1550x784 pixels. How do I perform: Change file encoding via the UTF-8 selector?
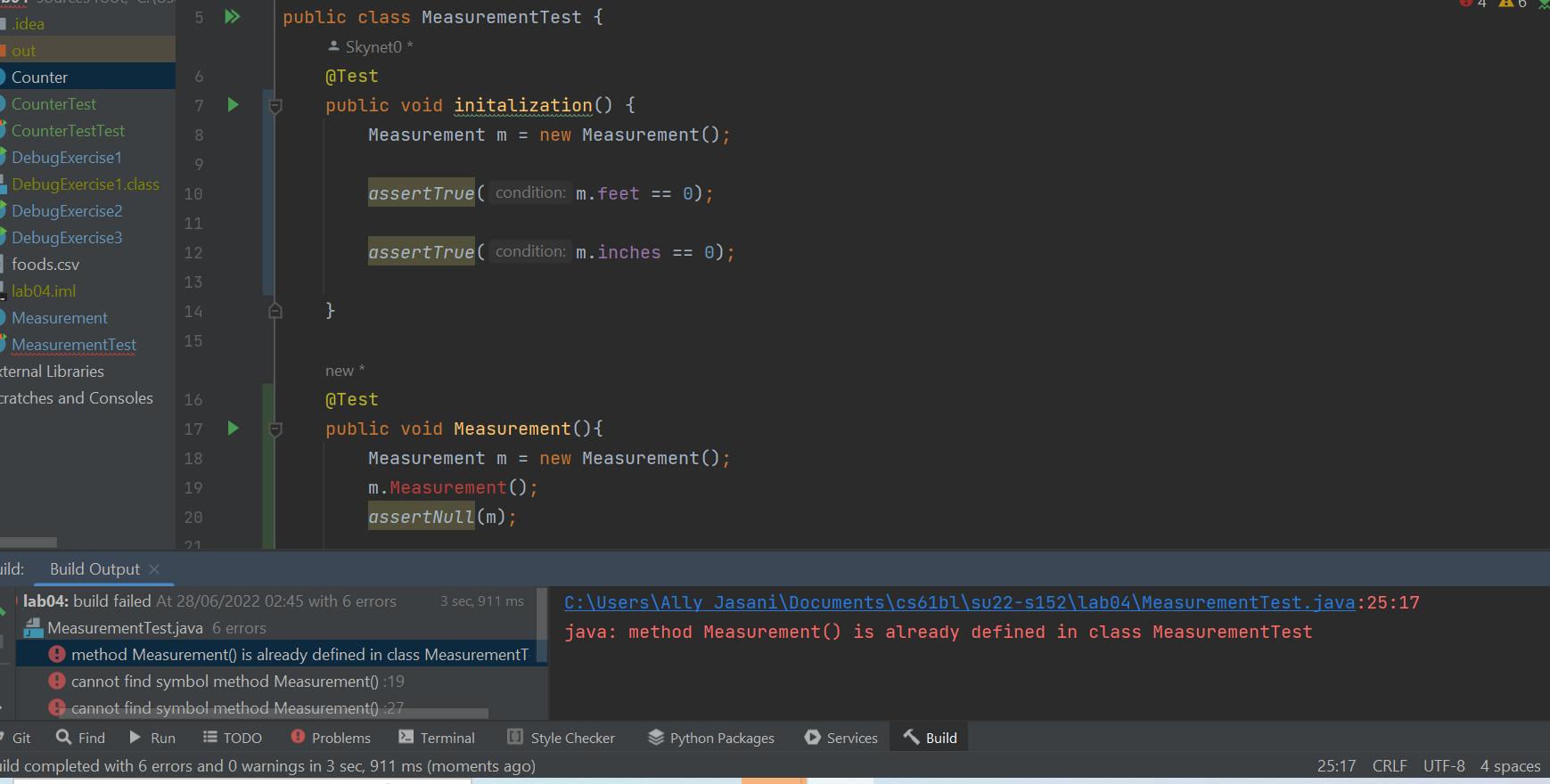click(1443, 766)
